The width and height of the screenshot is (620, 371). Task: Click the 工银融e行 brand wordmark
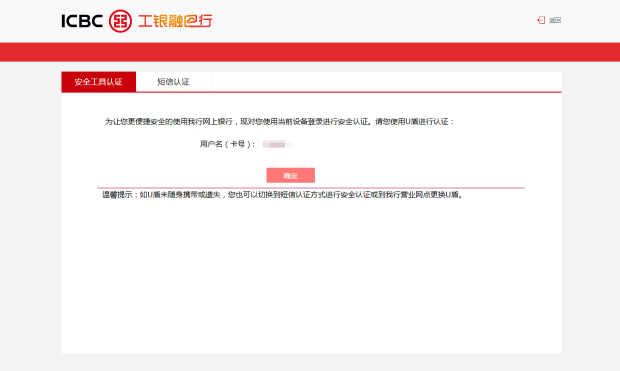click(175, 21)
